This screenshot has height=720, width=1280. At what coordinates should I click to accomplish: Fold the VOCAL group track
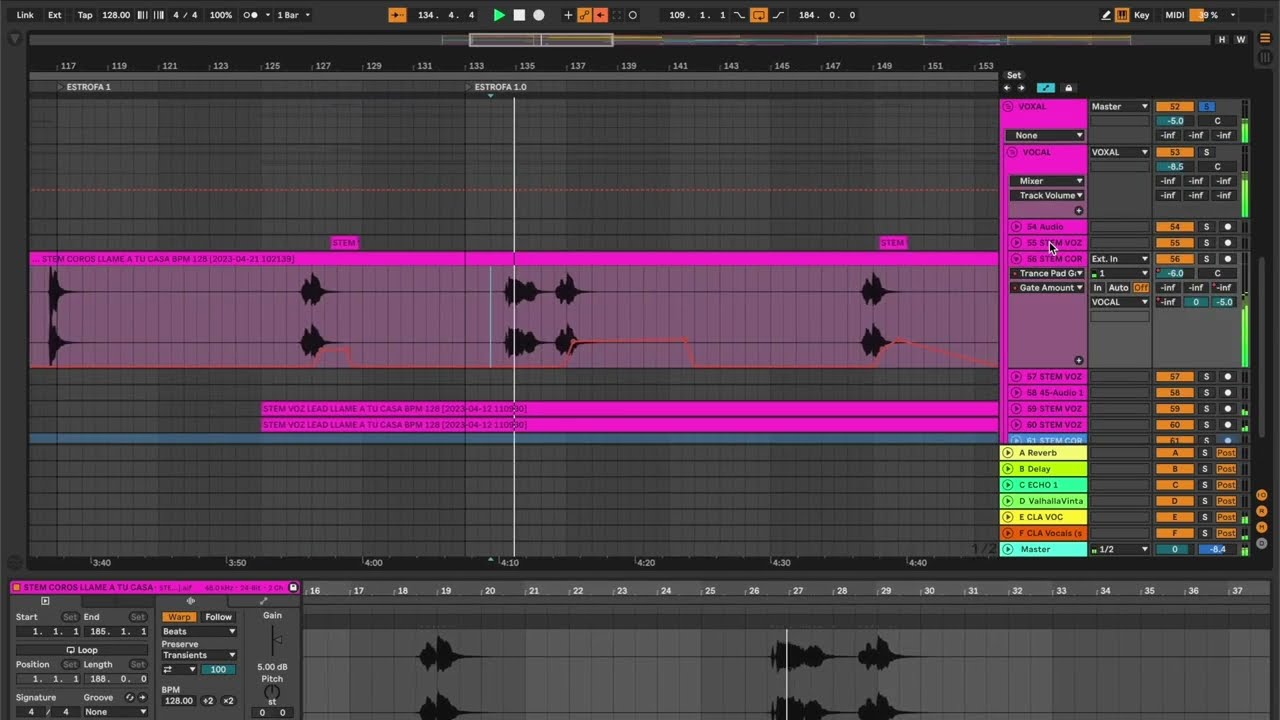click(x=1012, y=152)
